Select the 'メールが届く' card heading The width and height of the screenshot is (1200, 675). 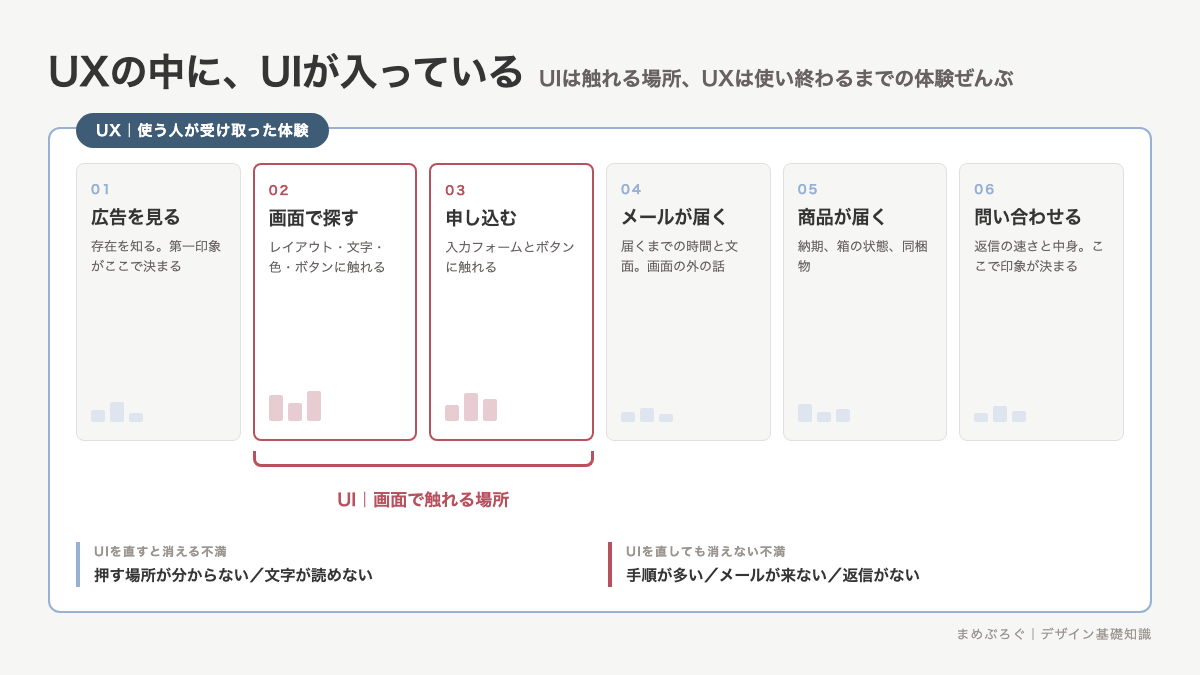675,217
